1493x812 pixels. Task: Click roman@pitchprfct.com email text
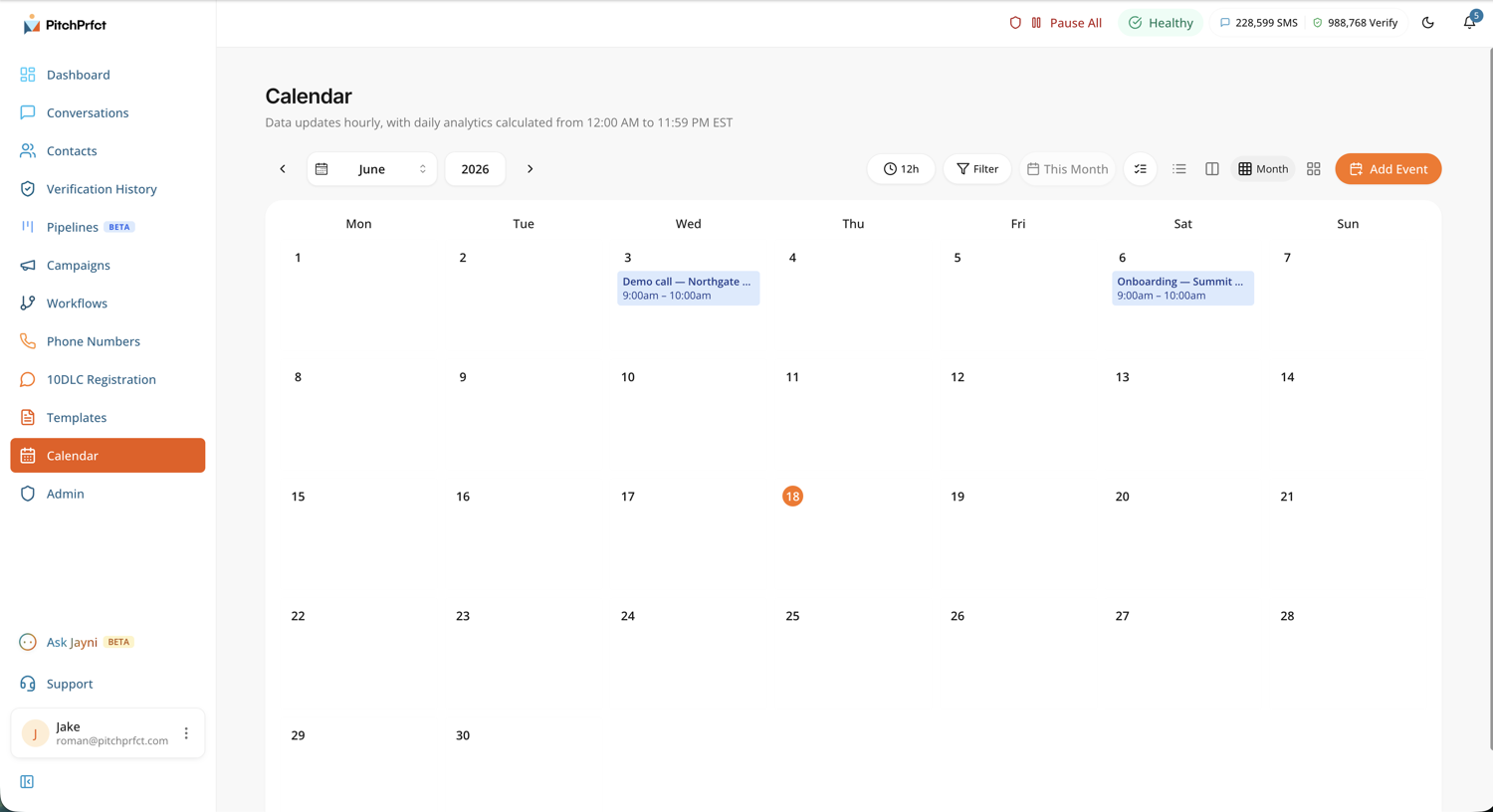point(112,741)
